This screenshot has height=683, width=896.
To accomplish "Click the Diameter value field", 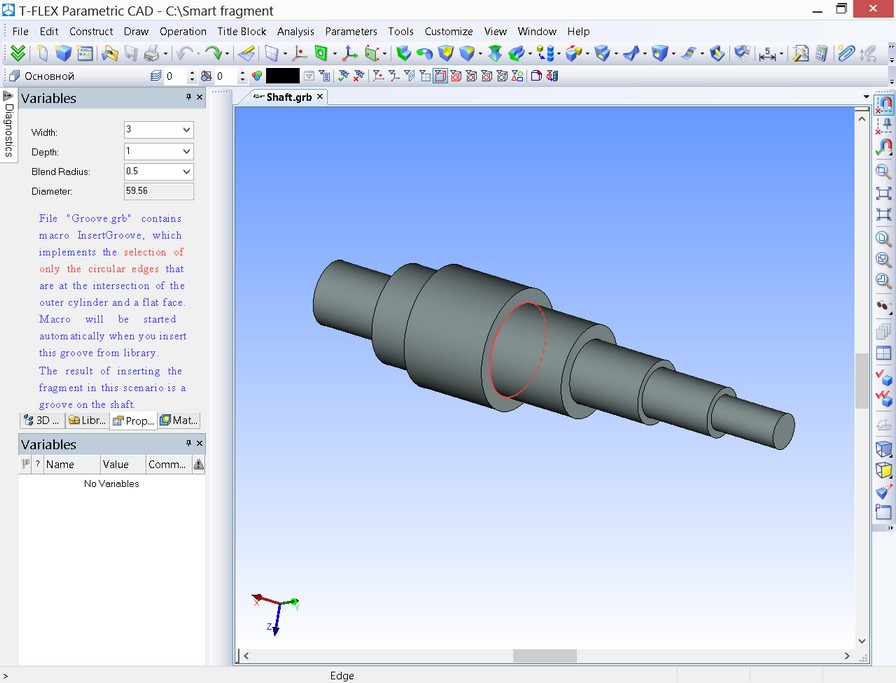I will click(158, 191).
